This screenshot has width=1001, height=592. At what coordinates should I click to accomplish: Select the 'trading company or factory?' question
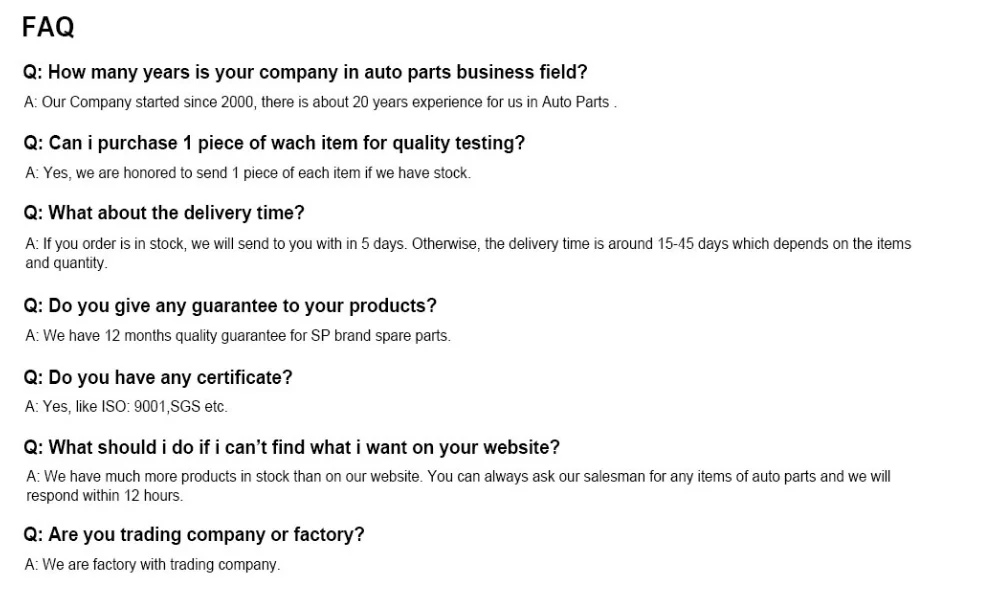coord(194,534)
